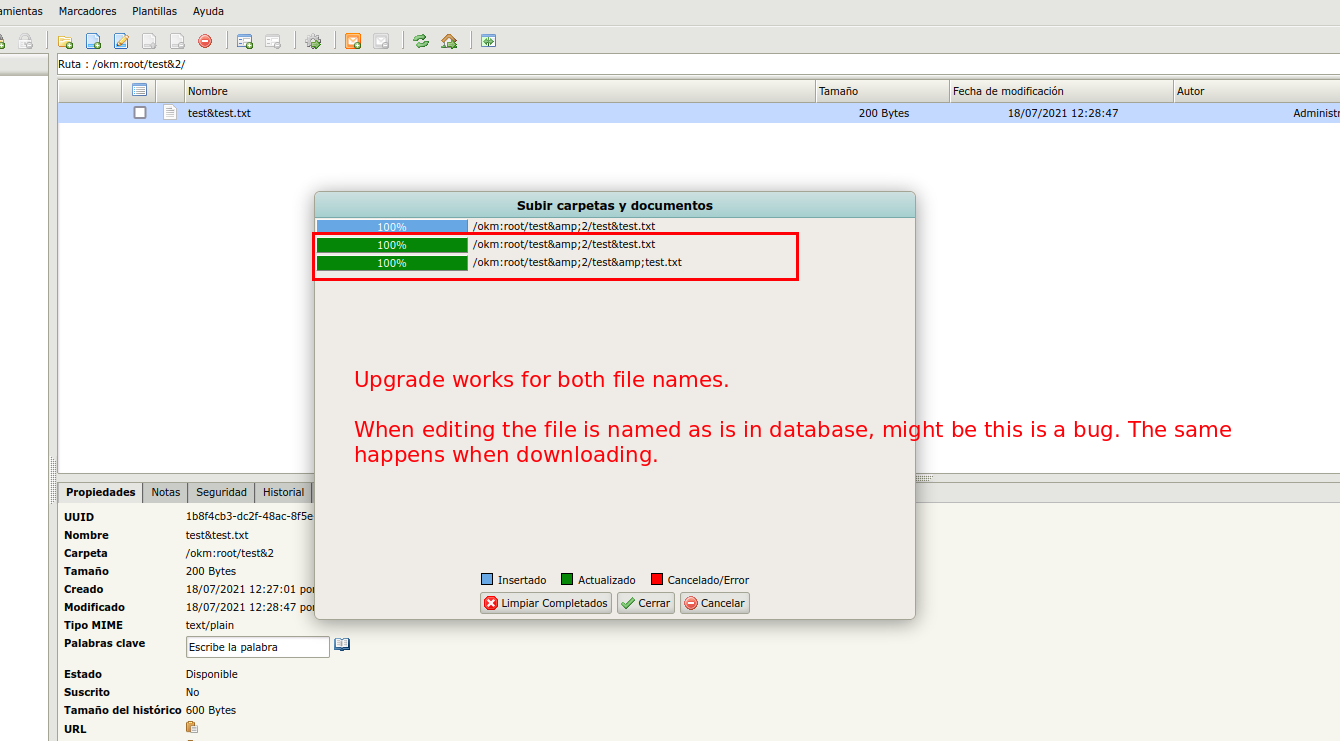Check the box next to test&test.txt
Image resolution: width=1340 pixels, height=741 pixels.
[x=140, y=113]
